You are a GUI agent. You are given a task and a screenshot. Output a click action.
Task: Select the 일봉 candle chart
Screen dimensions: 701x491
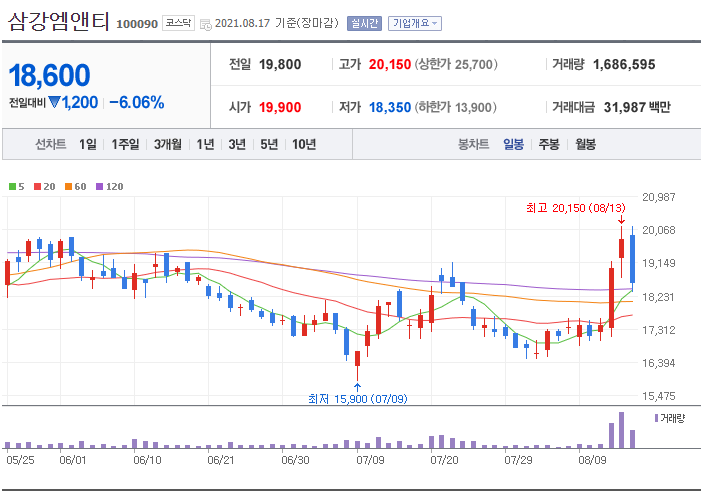[513, 144]
